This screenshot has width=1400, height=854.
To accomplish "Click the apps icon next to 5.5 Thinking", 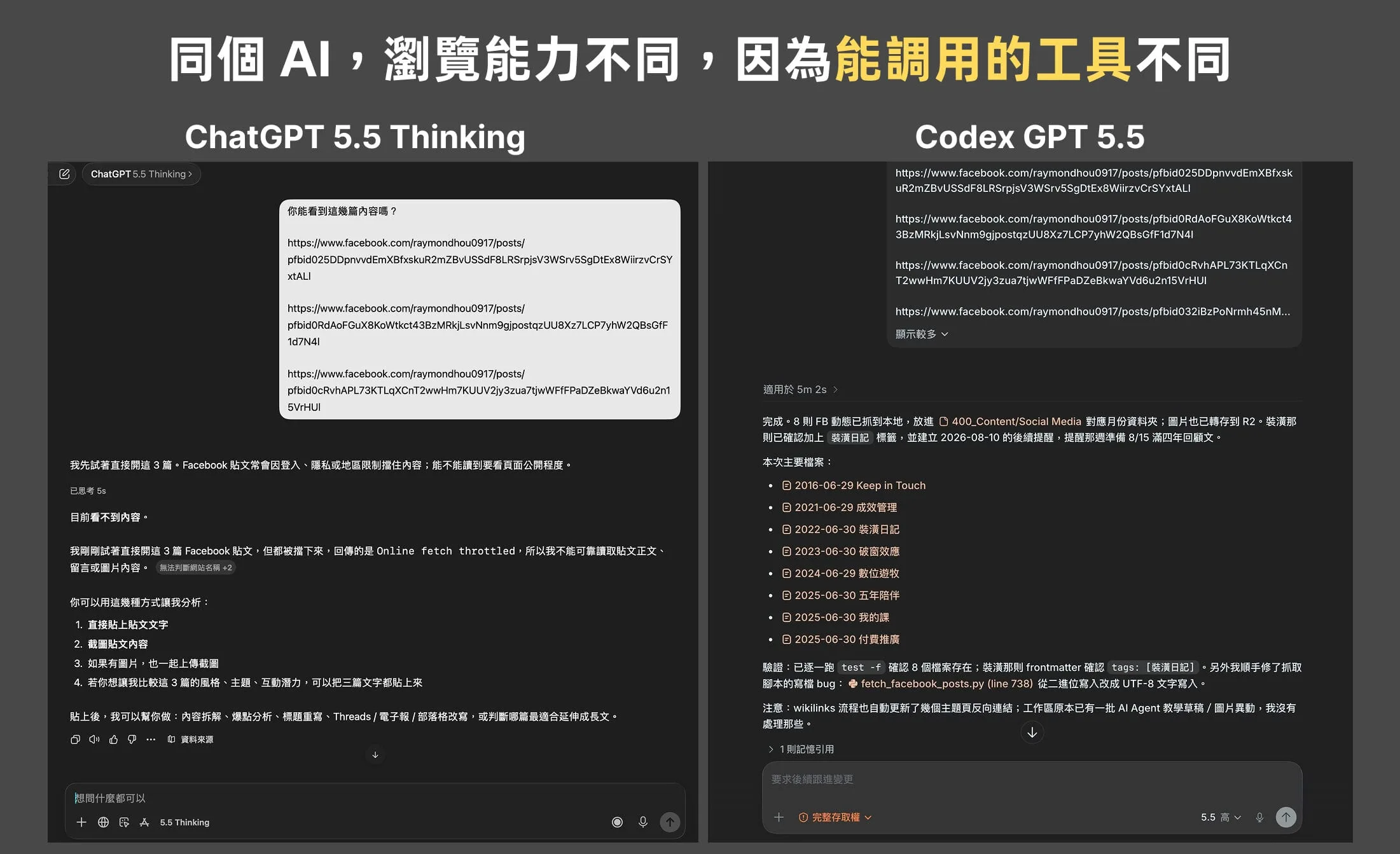I will point(144,822).
